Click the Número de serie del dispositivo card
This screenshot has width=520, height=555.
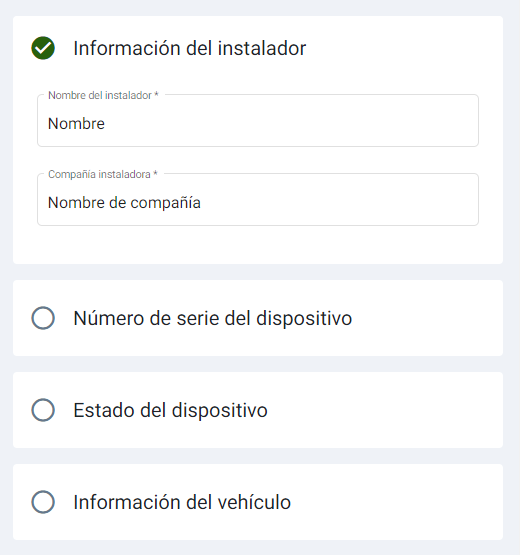(258, 318)
